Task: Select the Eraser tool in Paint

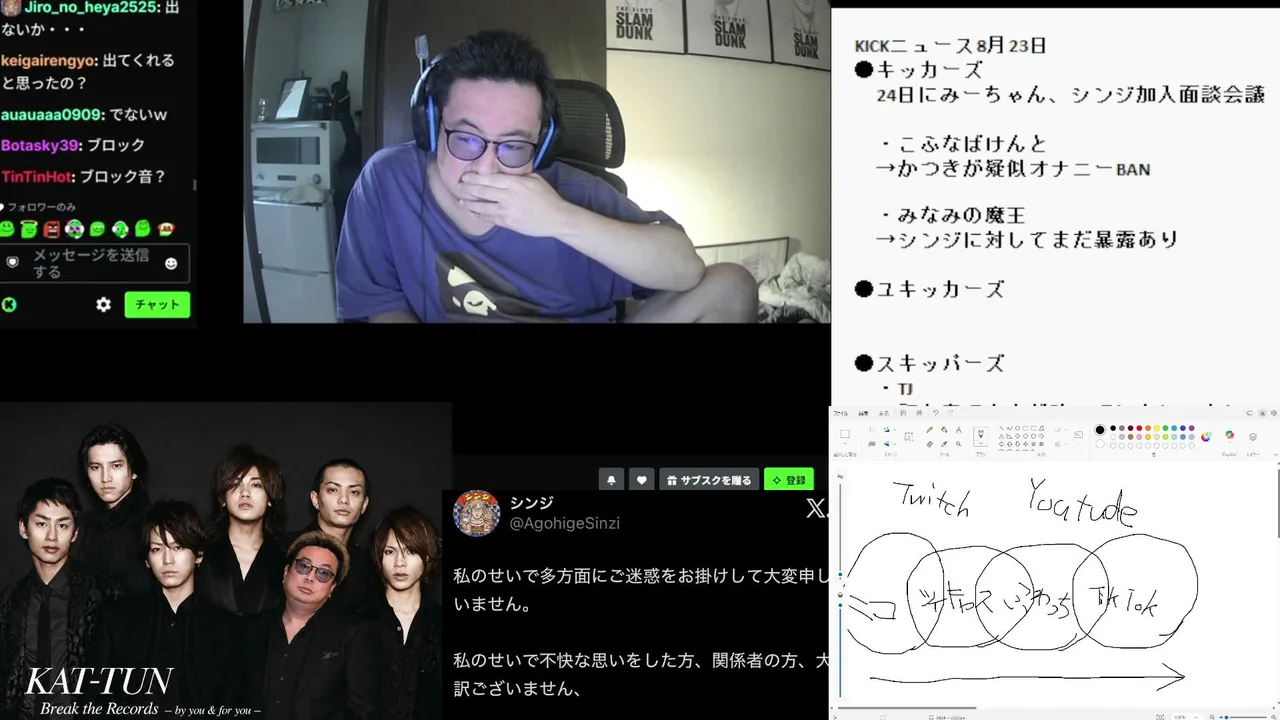Action: point(930,443)
